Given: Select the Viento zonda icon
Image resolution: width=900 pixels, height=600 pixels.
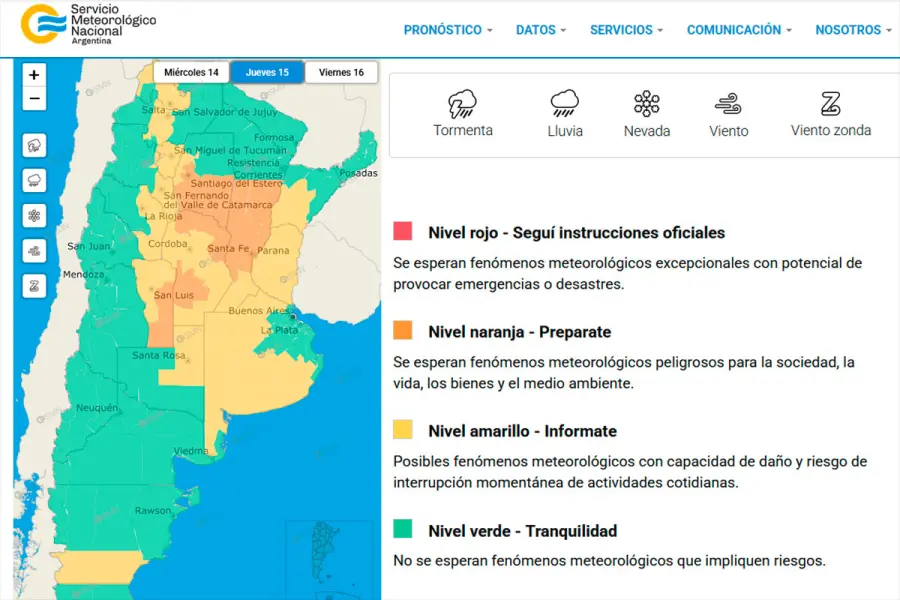Looking at the screenshot, I should click(x=830, y=104).
